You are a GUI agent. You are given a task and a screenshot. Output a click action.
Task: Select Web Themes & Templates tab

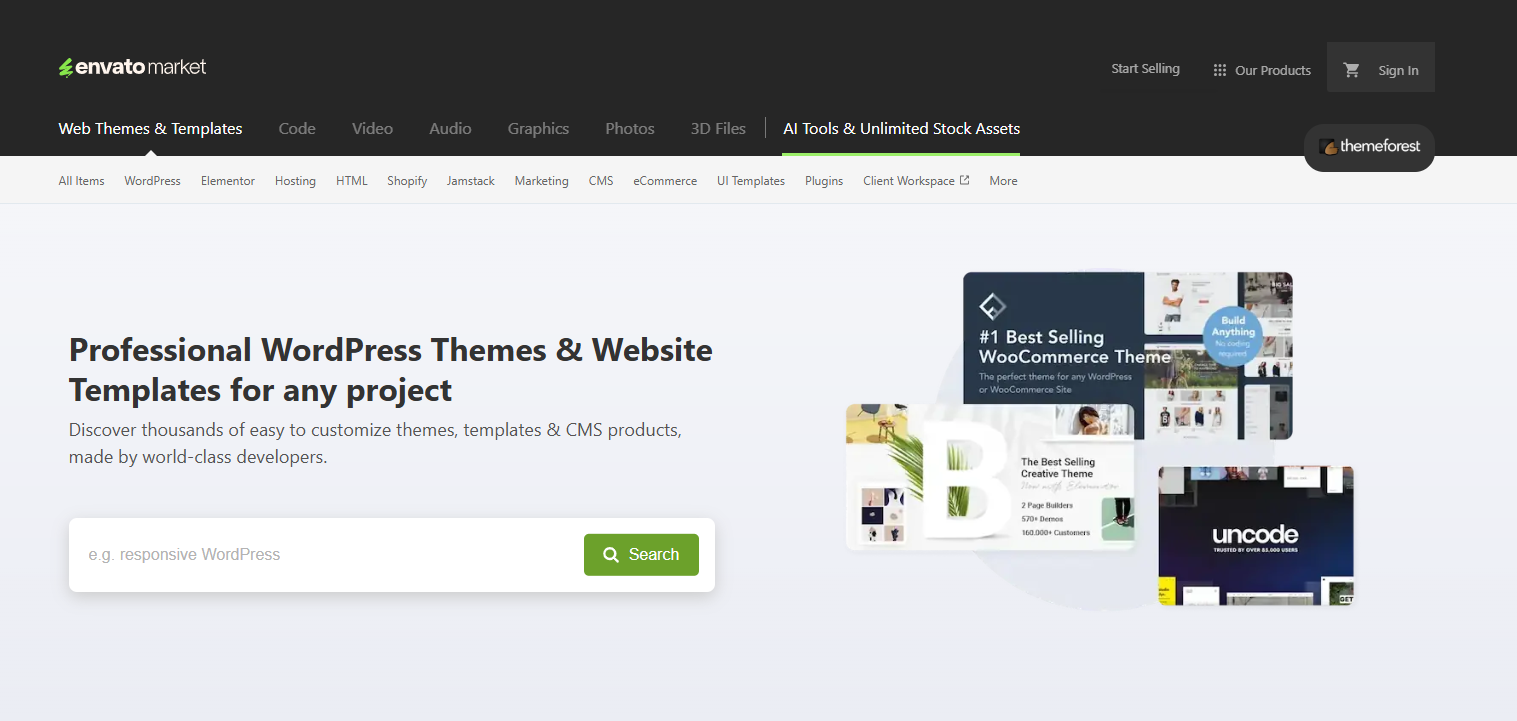(x=150, y=128)
